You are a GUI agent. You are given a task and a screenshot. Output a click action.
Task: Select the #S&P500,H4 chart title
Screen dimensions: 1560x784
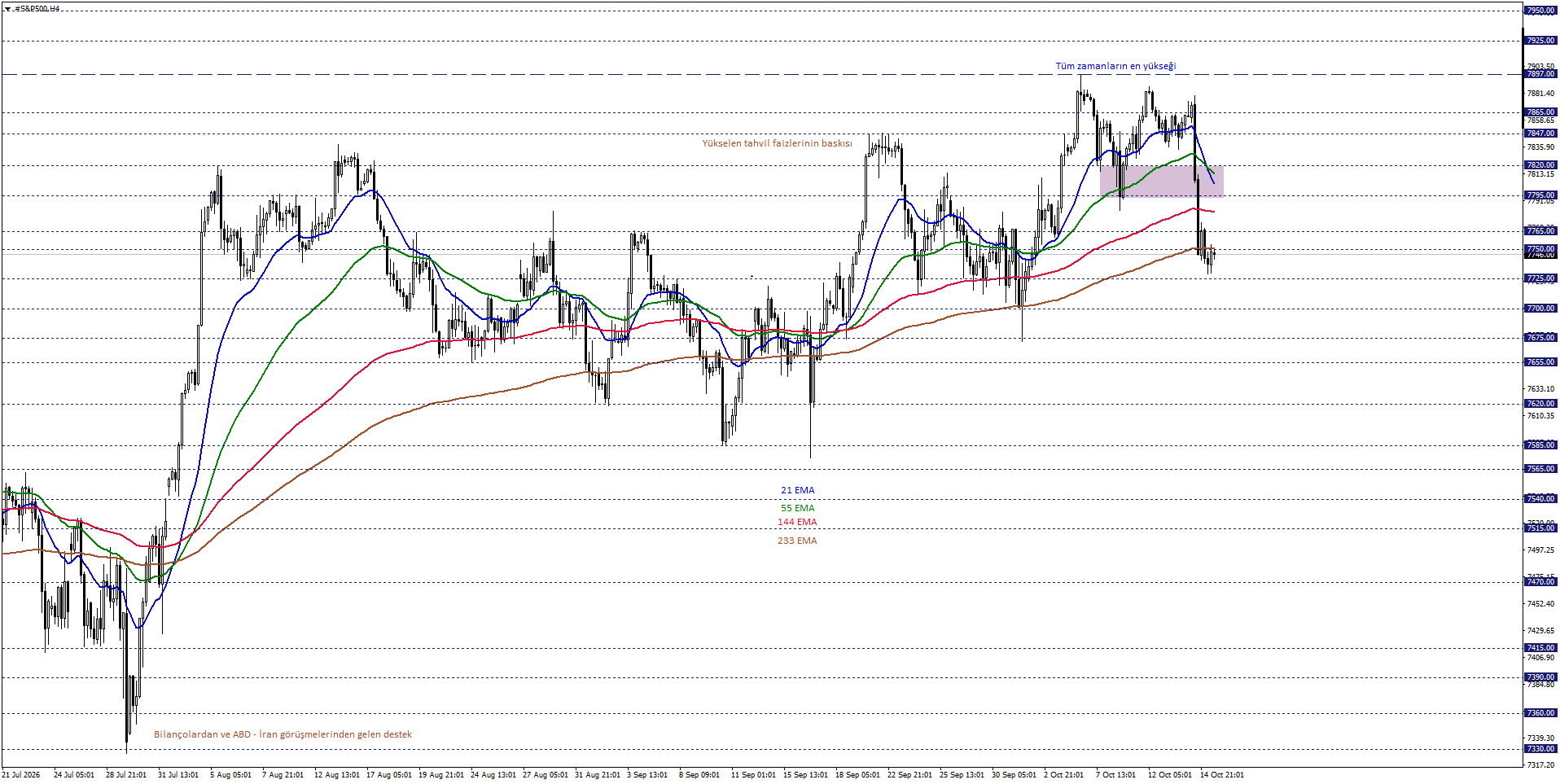tap(37, 9)
